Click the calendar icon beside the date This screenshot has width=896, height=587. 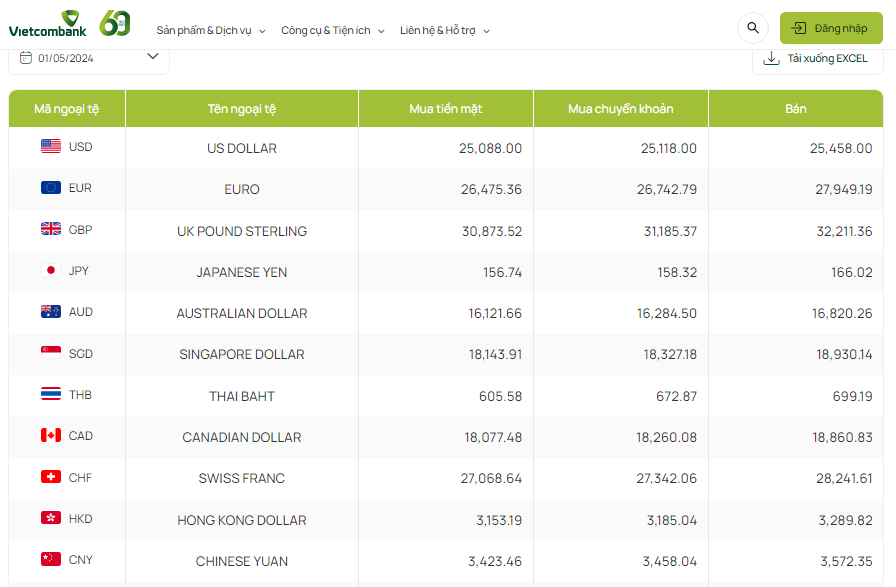click(27, 58)
